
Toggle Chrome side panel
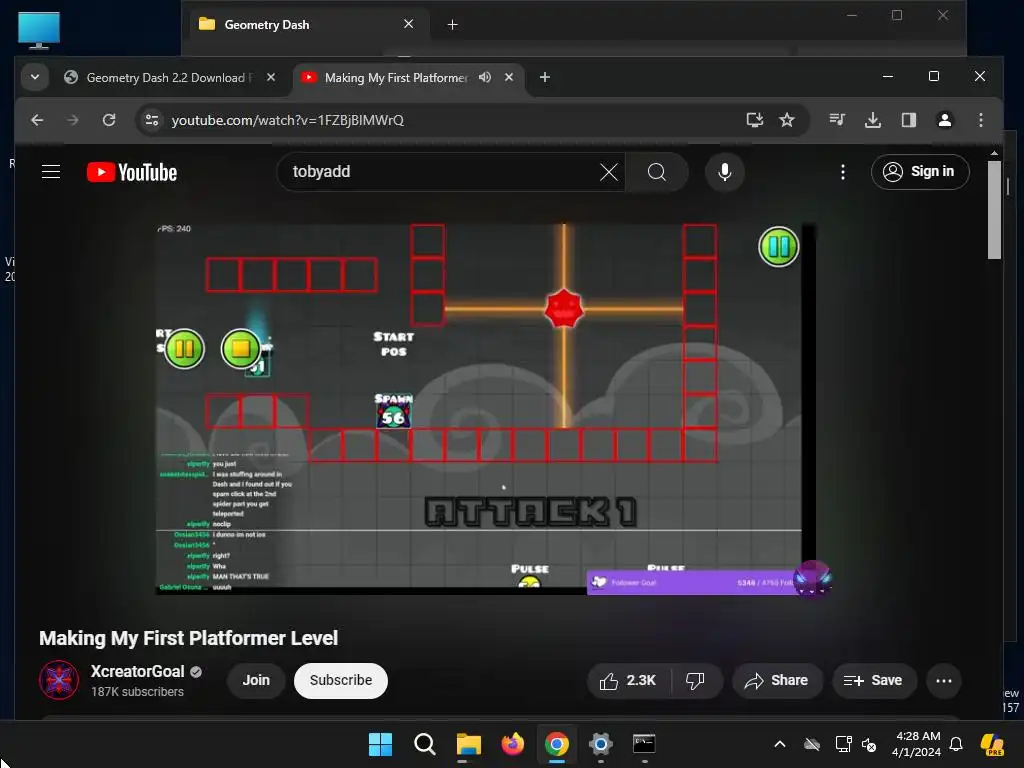(908, 120)
